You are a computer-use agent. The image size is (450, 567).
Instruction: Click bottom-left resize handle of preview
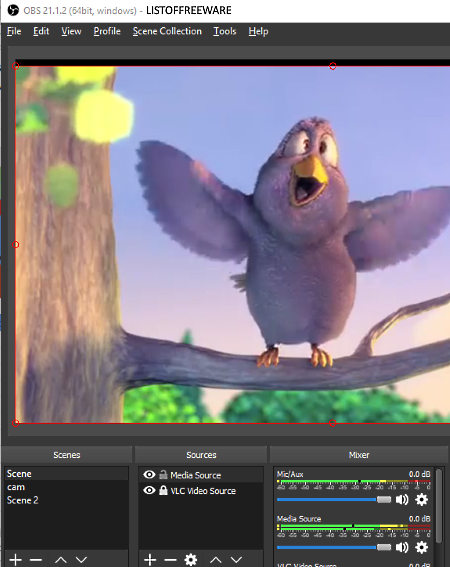click(16, 423)
